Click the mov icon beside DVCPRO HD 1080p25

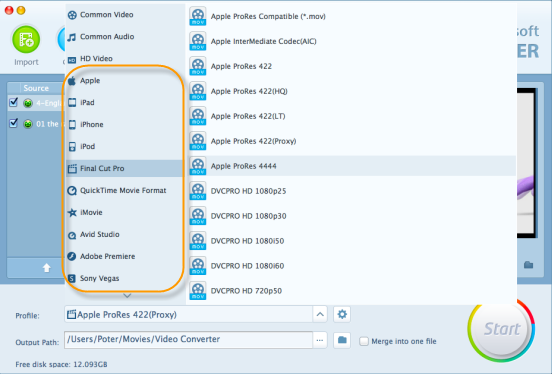pyautogui.click(x=197, y=191)
